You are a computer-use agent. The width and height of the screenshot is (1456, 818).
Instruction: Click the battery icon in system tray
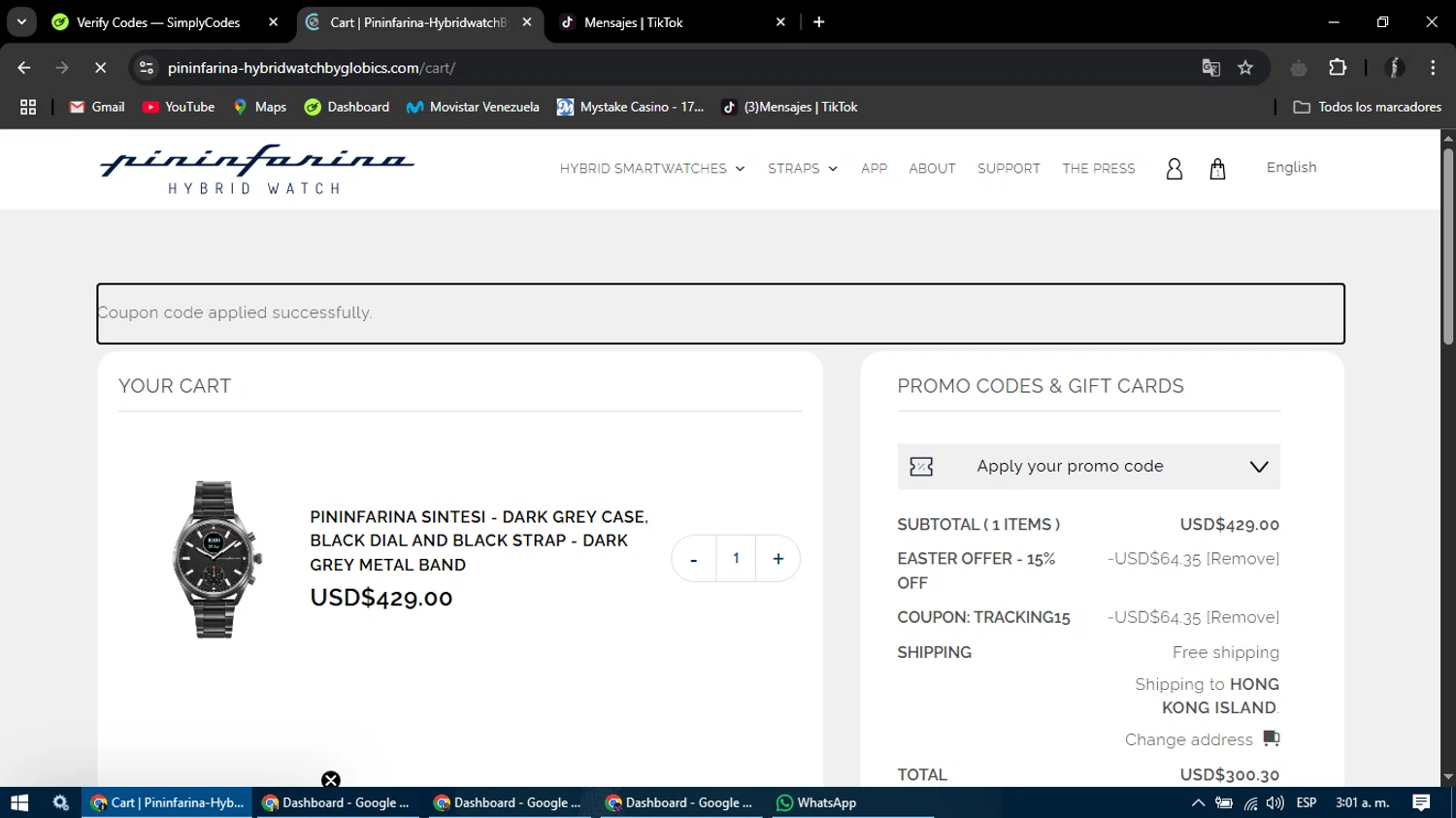(1224, 802)
